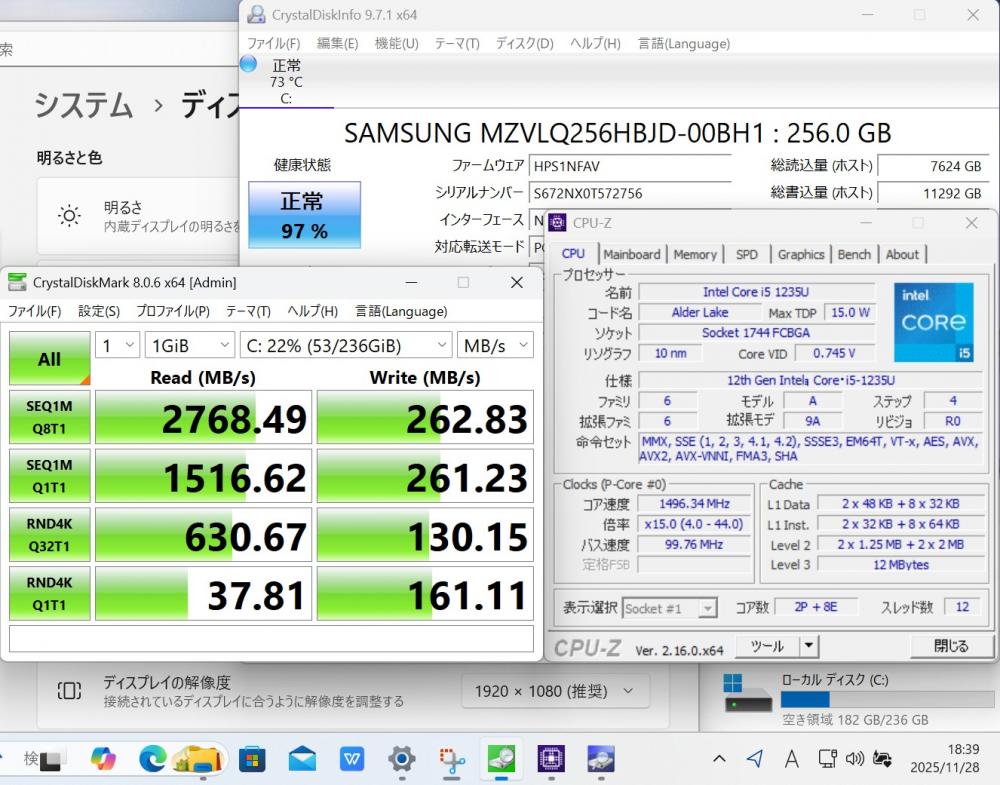Viewport: 1000px width, 785px height.
Task: Open the Snipping Tool taskbar icon
Action: [x=452, y=759]
